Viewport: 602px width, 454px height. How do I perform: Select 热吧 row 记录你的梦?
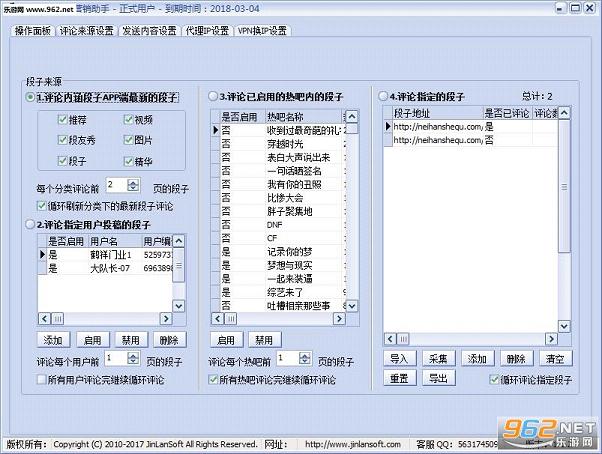[279, 252]
